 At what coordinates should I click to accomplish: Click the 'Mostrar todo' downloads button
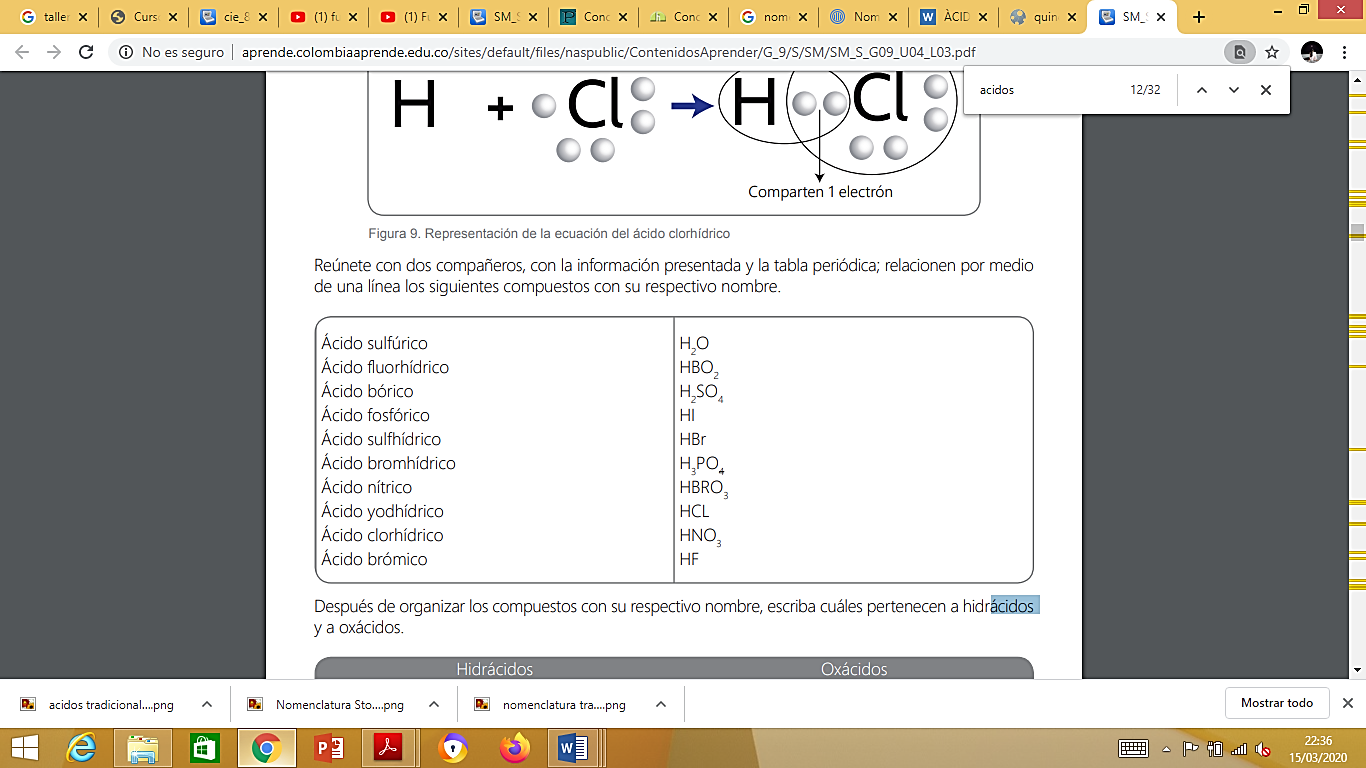point(1277,703)
